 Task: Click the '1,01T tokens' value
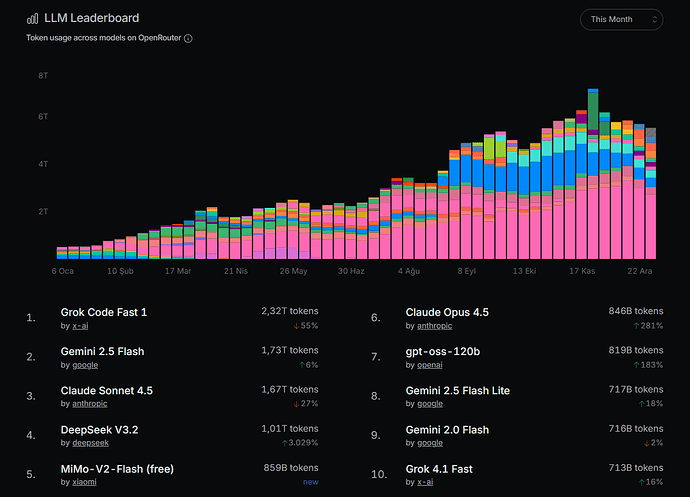pos(290,428)
